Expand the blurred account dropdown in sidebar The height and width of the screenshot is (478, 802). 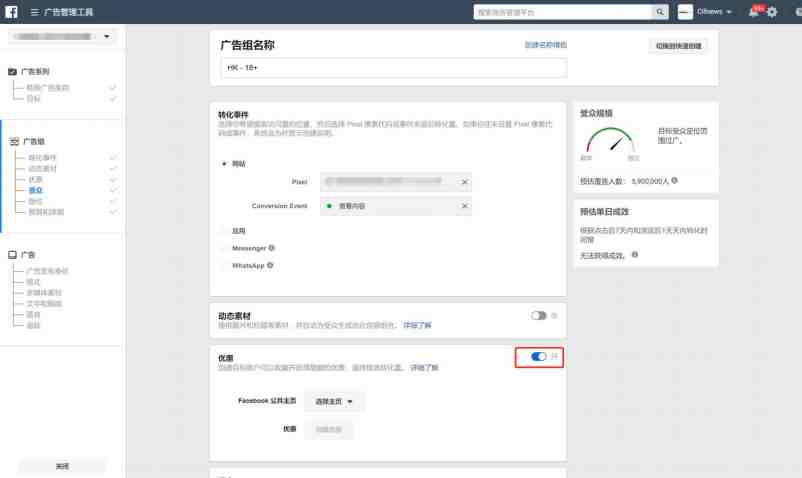62,36
